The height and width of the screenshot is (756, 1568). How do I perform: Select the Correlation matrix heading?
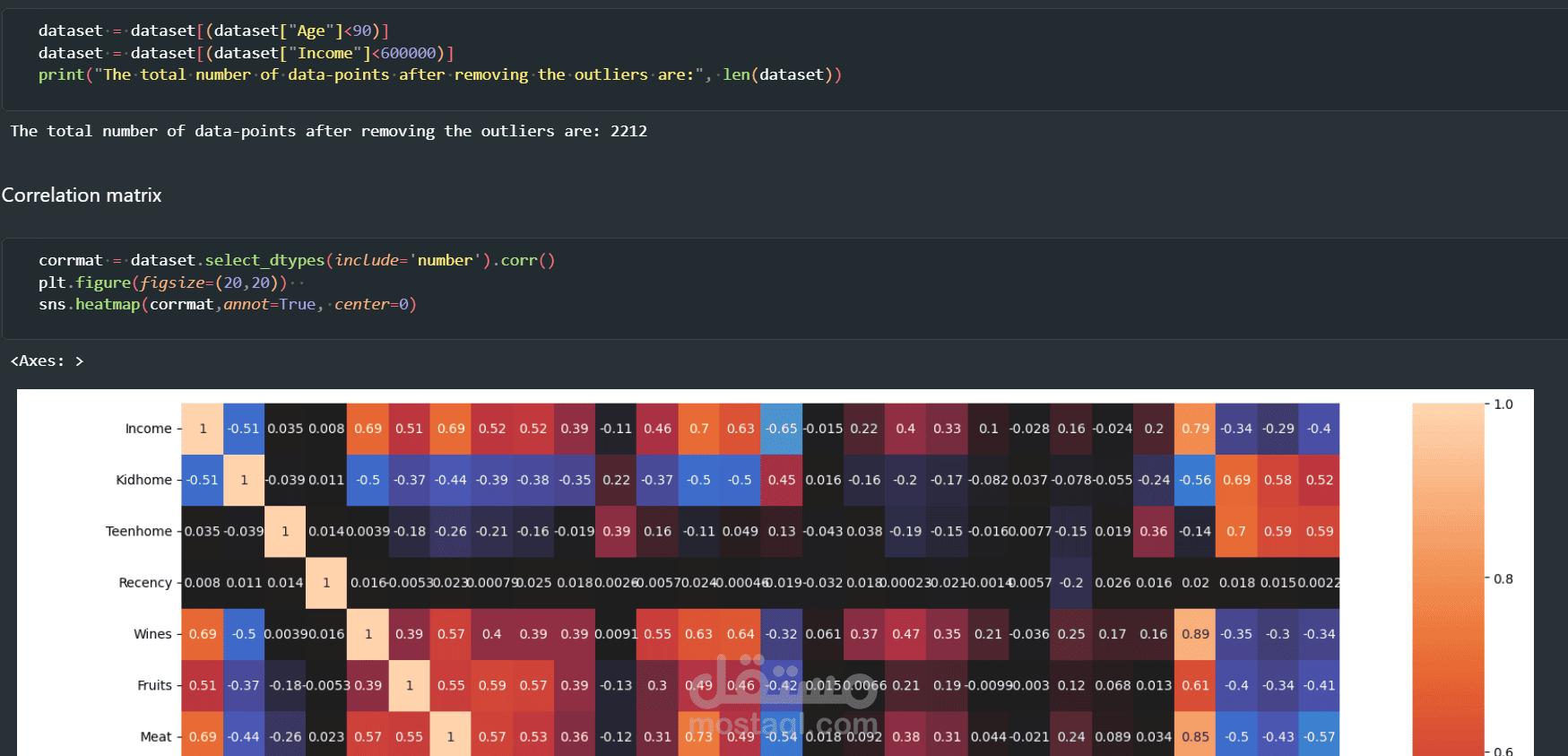tap(82, 195)
